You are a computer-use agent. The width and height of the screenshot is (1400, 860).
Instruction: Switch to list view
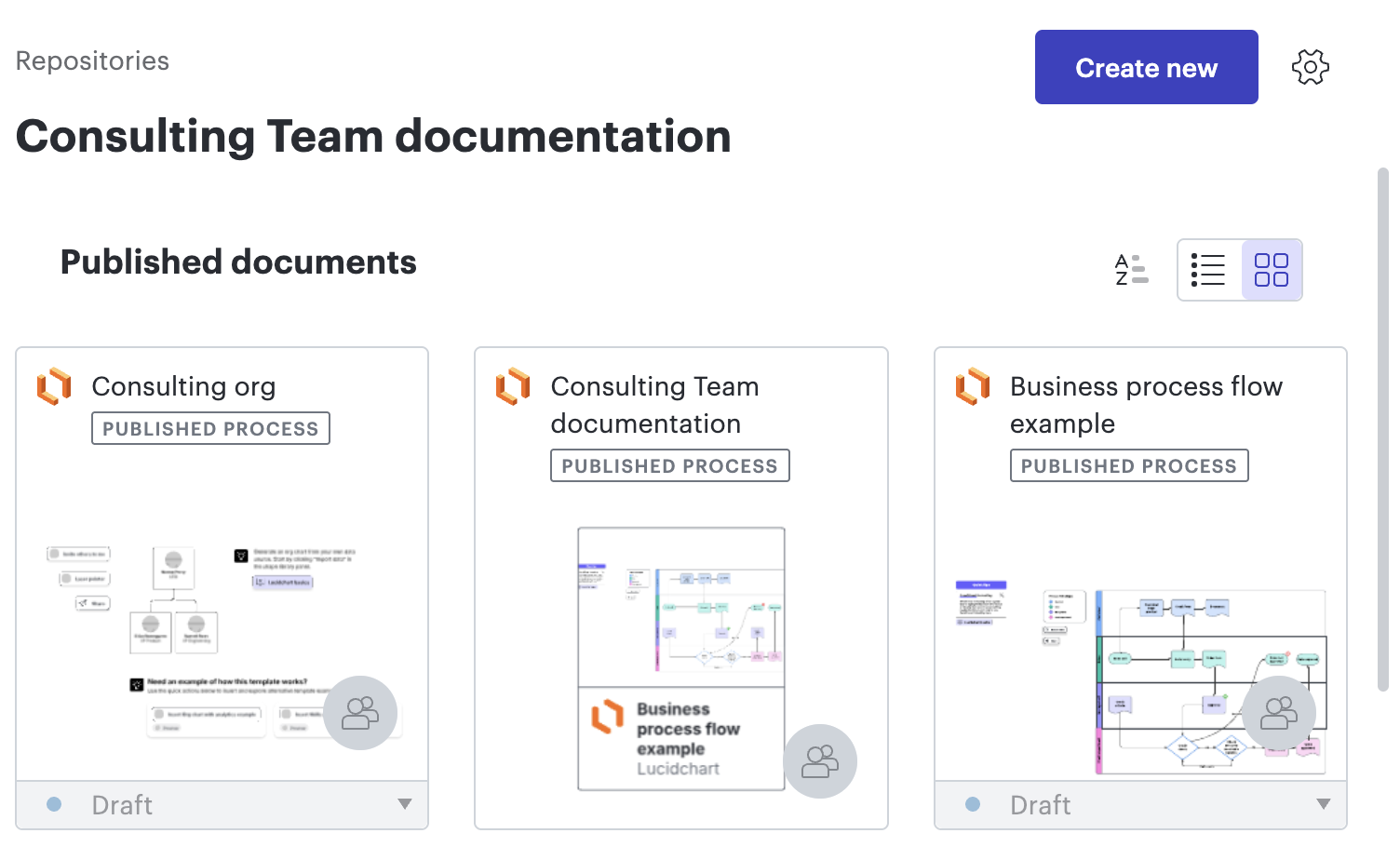(1208, 269)
